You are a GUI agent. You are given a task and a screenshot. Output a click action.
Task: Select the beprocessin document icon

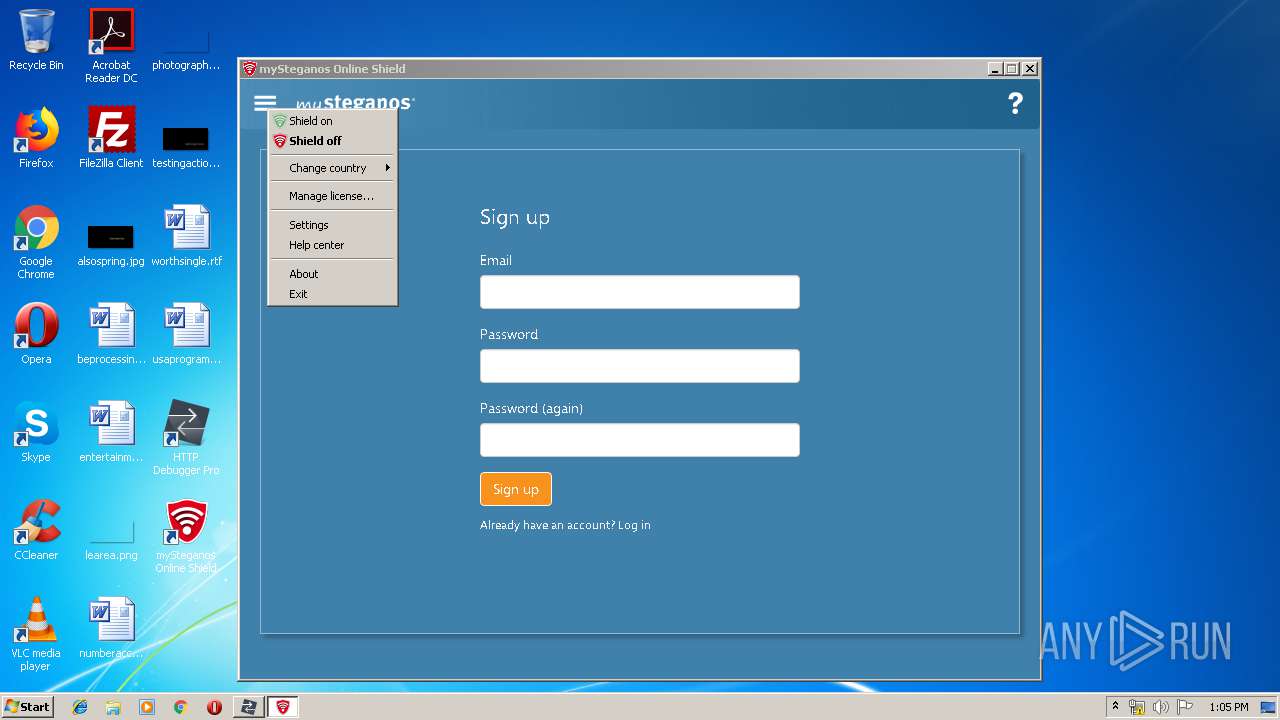click(x=111, y=334)
